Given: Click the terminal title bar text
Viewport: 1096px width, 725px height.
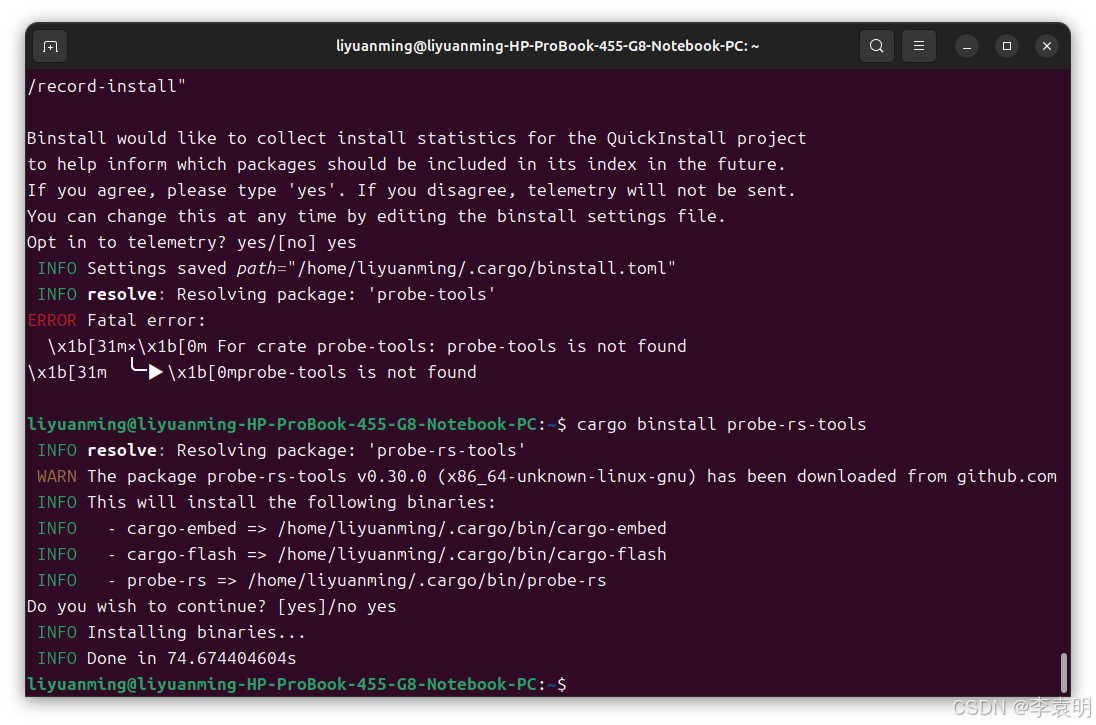Looking at the screenshot, I should pyautogui.click(x=547, y=46).
